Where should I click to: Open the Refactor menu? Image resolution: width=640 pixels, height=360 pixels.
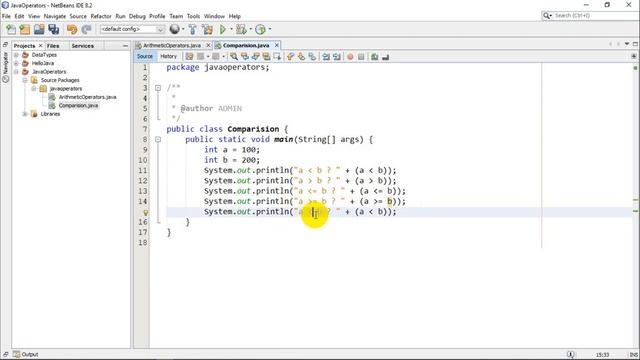(101, 16)
